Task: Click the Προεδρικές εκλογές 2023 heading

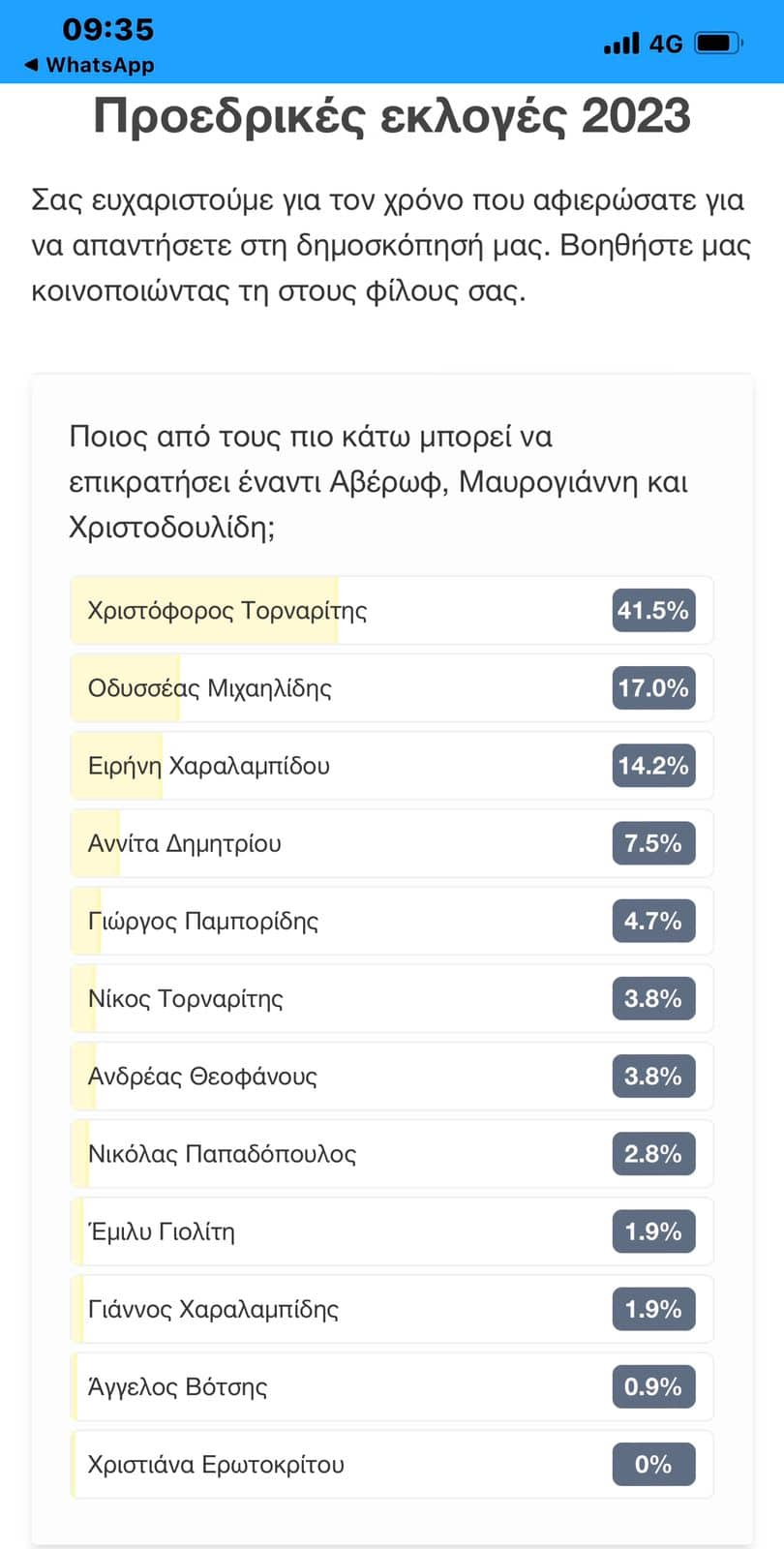Action: pyautogui.click(x=392, y=116)
